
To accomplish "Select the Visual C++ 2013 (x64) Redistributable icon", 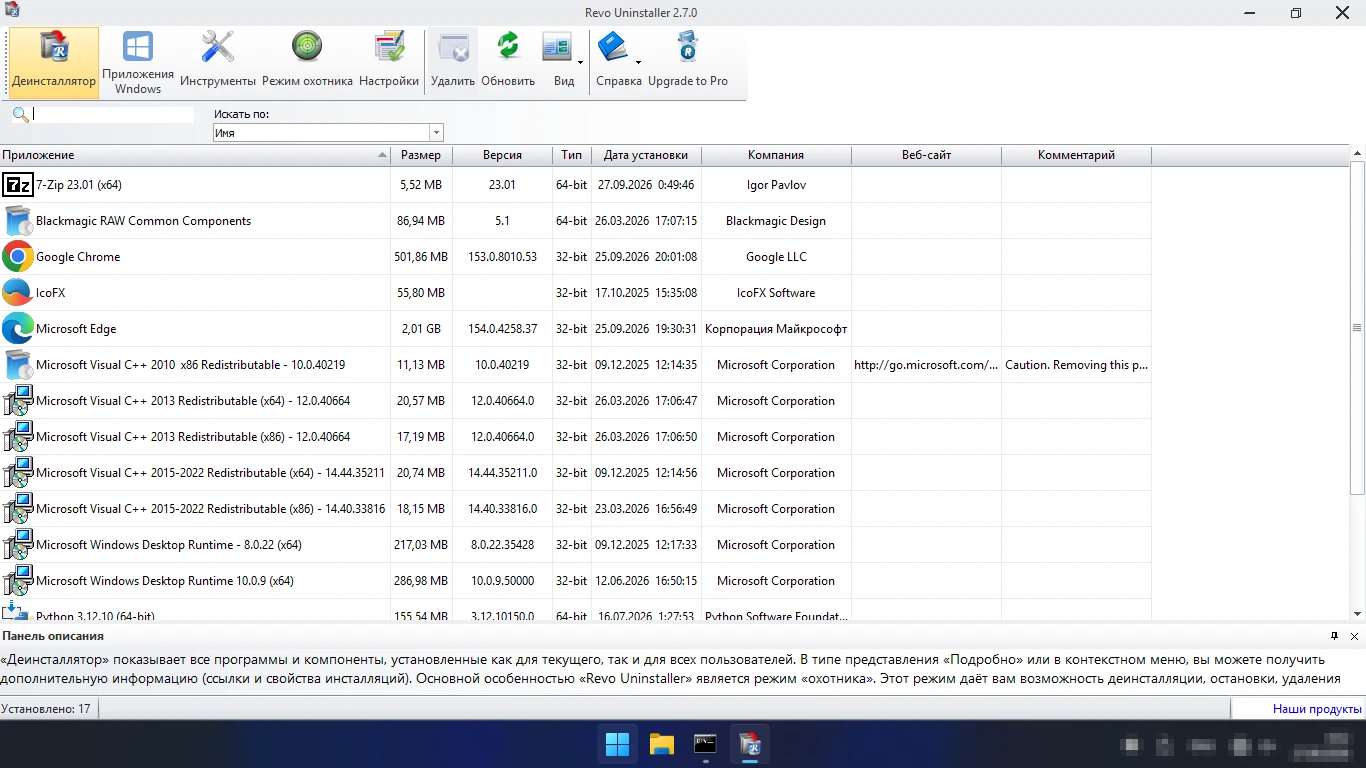I will point(18,401).
